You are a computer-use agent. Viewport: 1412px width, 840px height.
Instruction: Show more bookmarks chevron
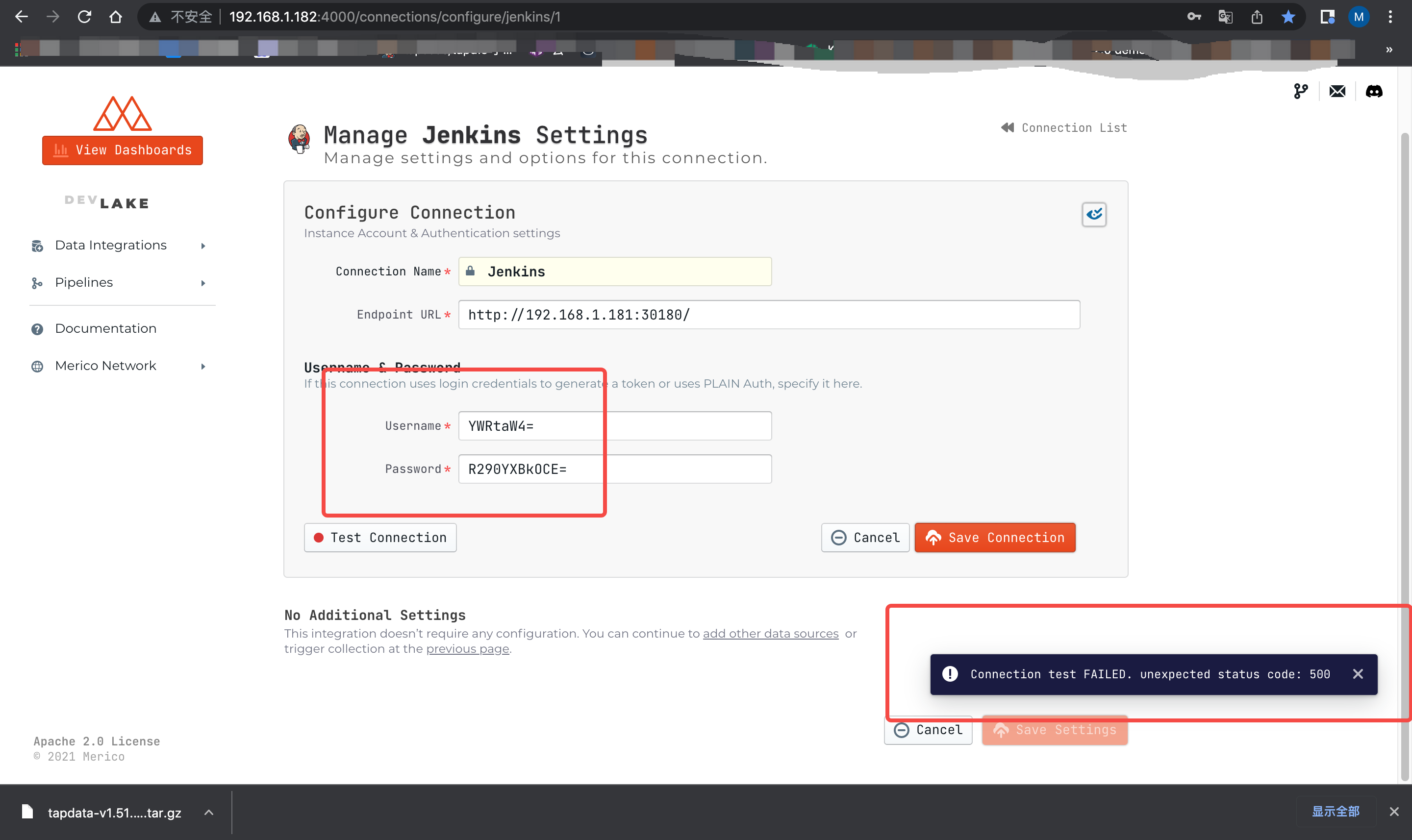(1389, 50)
